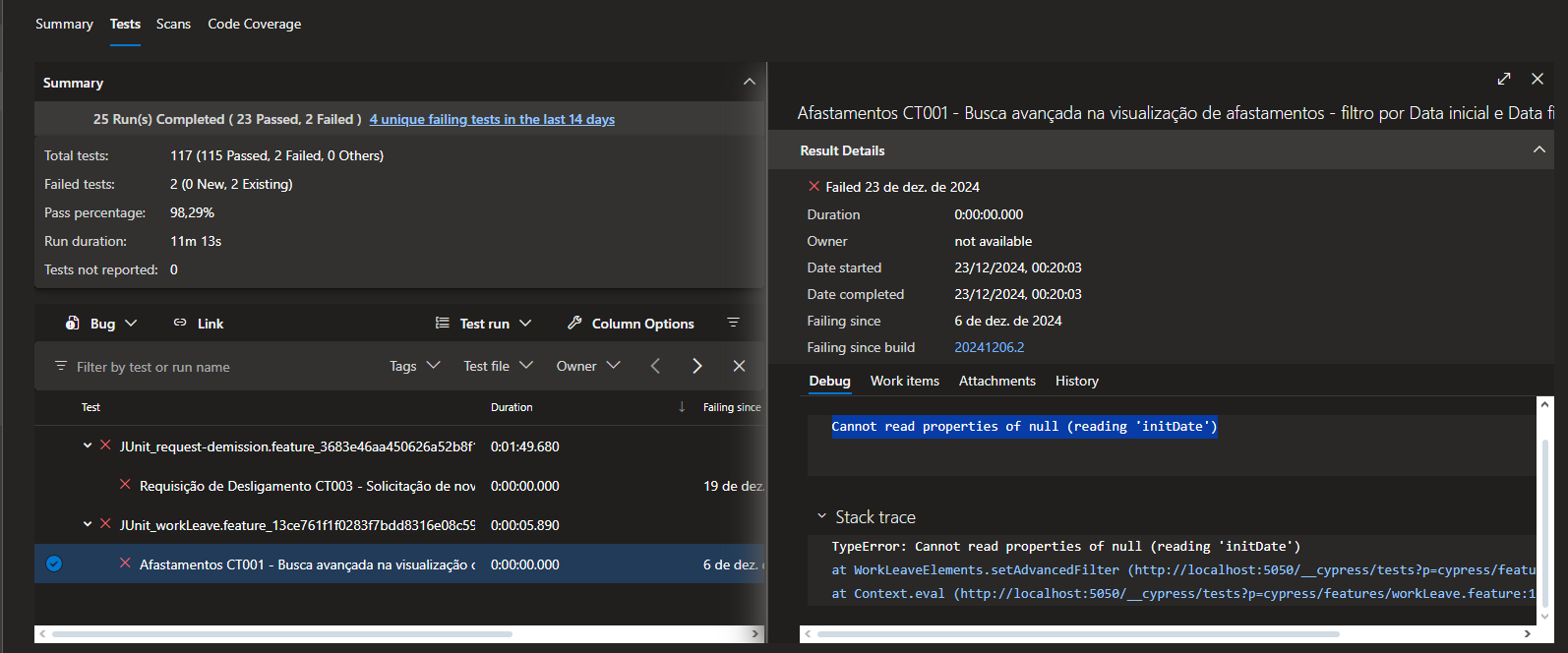
Task: Collapse the Stack trace section
Action: tap(821, 516)
